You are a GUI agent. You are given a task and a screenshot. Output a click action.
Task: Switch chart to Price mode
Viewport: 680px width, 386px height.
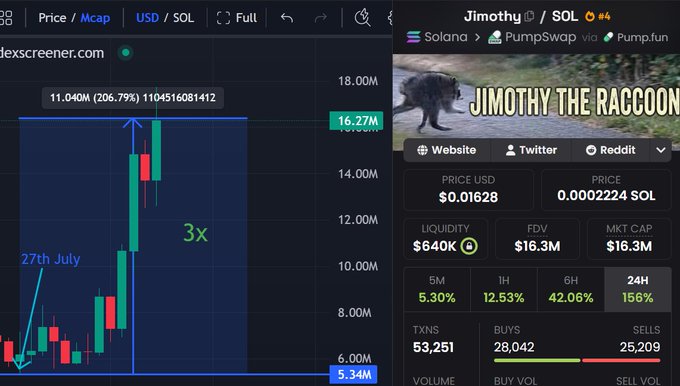tap(52, 18)
